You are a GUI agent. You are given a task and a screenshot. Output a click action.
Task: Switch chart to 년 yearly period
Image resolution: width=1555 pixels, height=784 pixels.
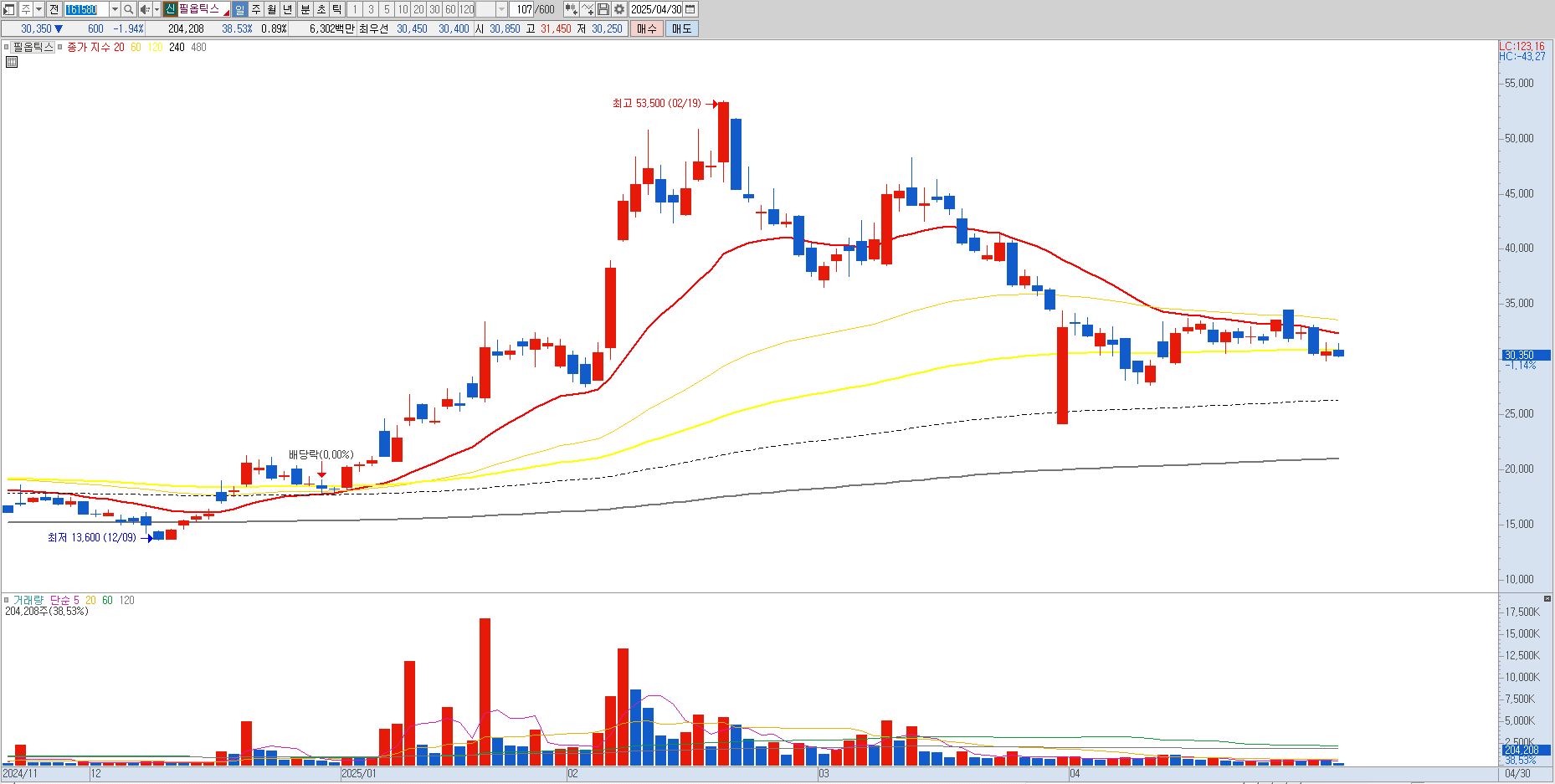[288, 9]
